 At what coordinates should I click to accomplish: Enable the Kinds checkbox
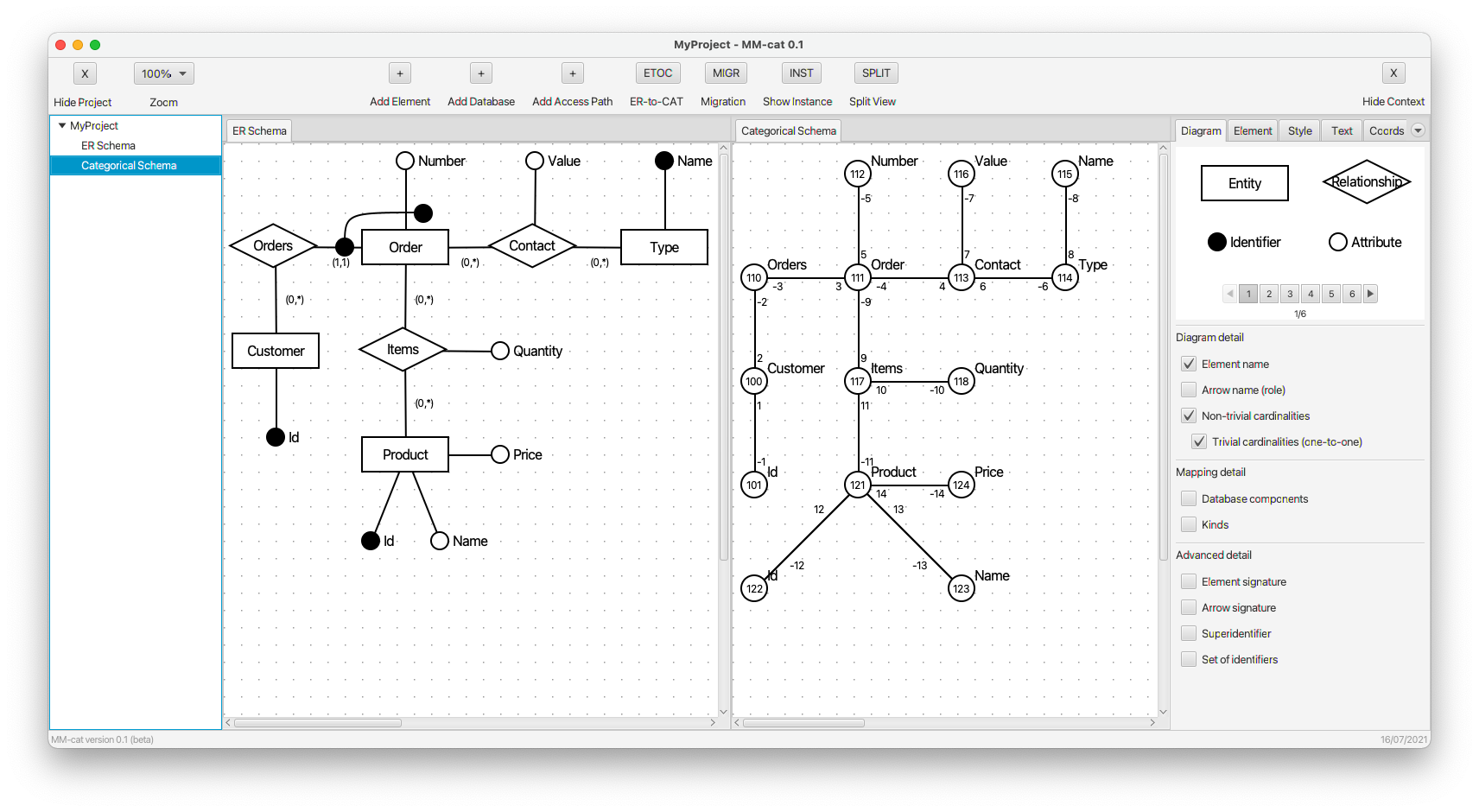pyautogui.click(x=1189, y=524)
